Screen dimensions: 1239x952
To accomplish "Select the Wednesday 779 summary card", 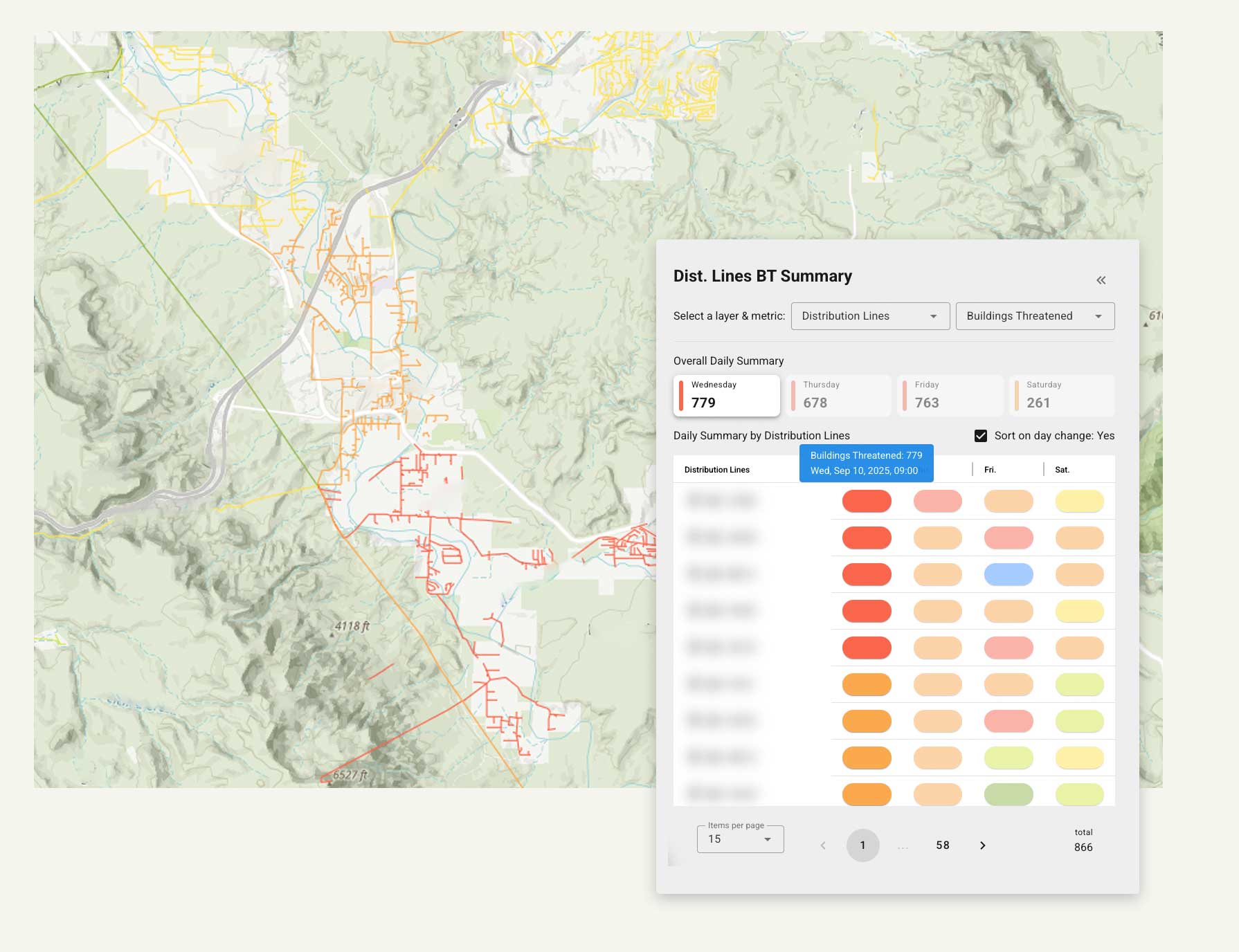I will [x=726, y=395].
